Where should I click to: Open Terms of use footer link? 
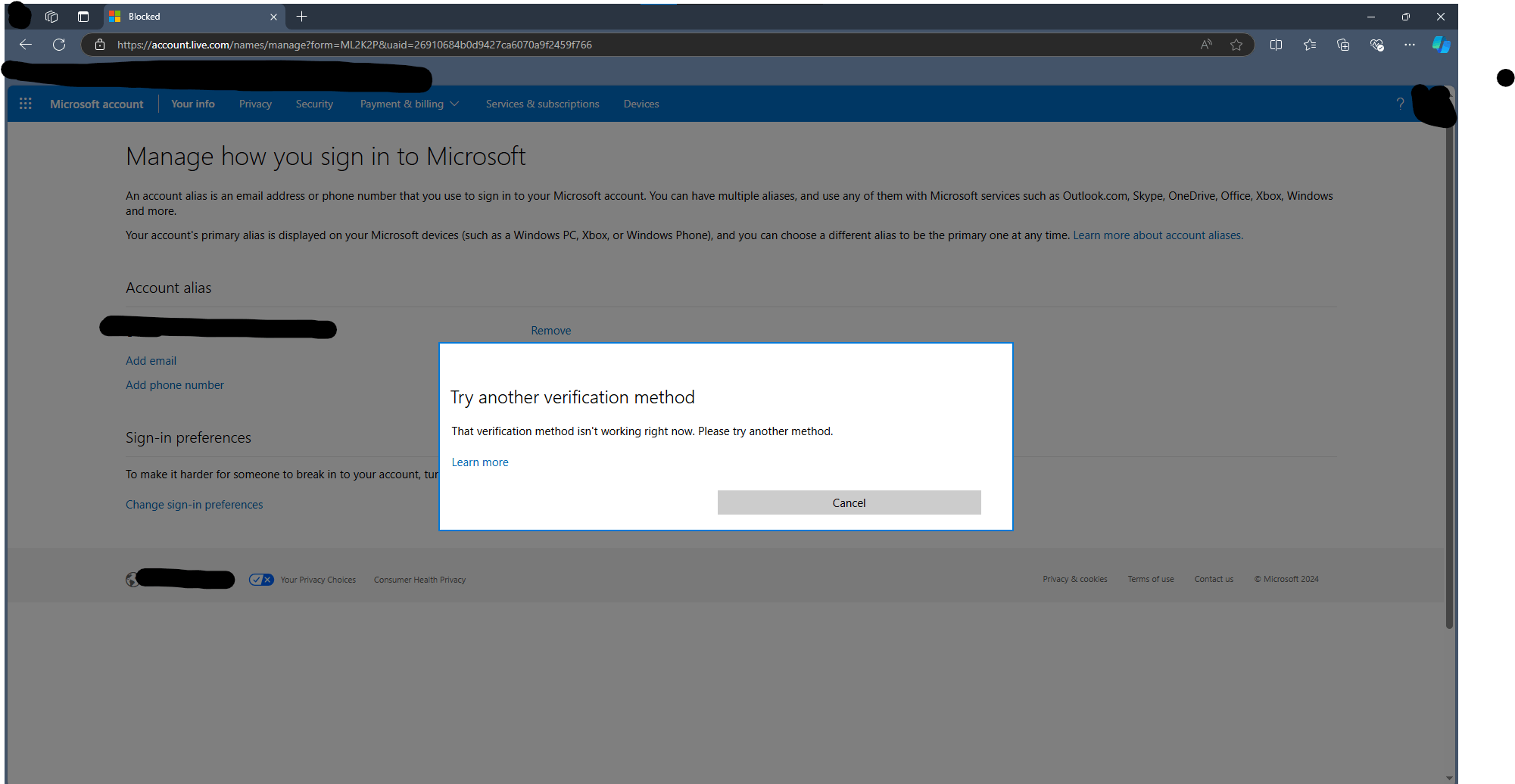point(1150,579)
